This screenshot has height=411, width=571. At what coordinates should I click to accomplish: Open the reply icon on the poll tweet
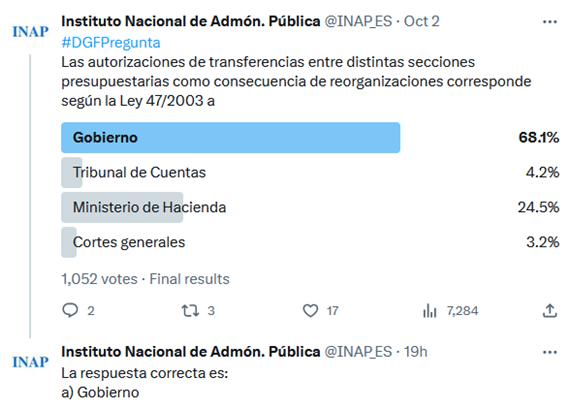click(x=70, y=310)
